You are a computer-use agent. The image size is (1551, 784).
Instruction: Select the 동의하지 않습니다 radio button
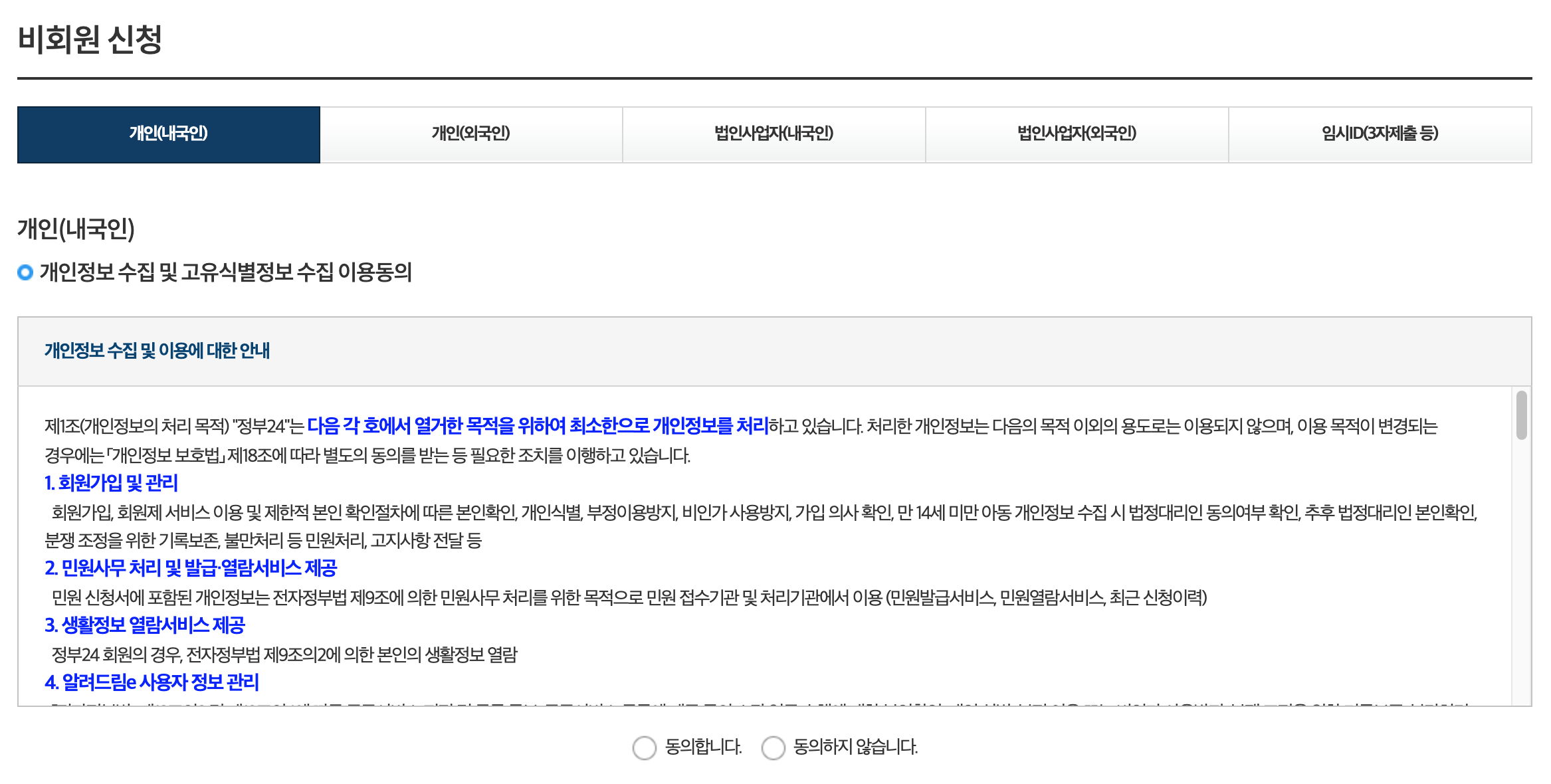point(773,747)
